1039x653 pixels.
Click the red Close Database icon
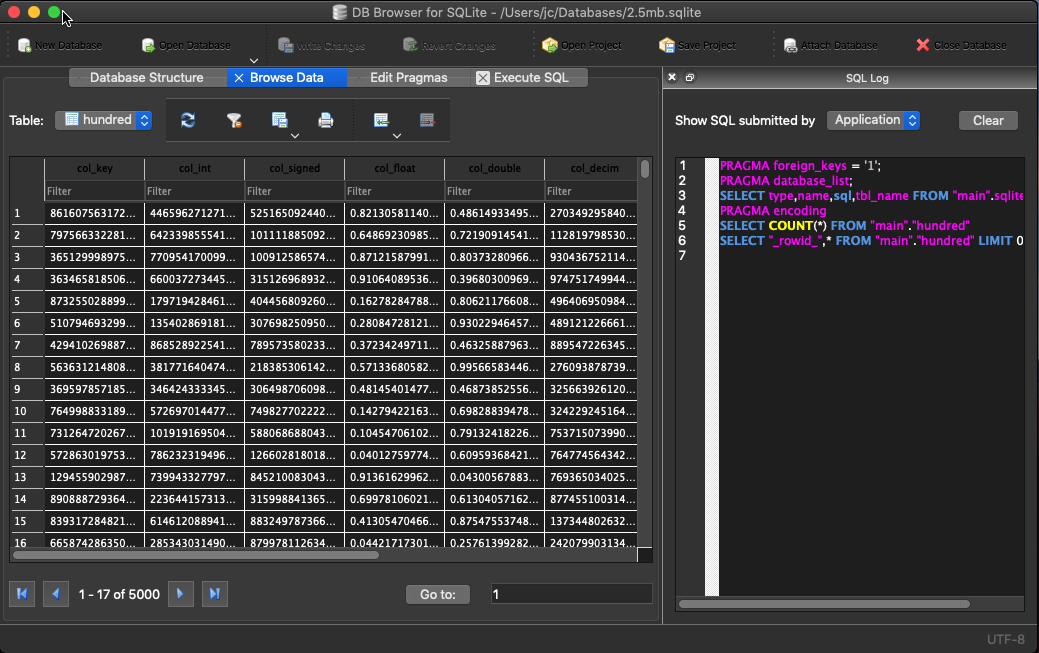(923, 45)
